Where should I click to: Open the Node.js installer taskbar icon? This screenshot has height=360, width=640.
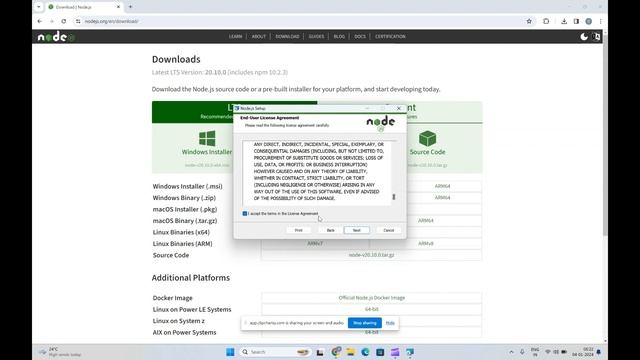(x=410, y=352)
